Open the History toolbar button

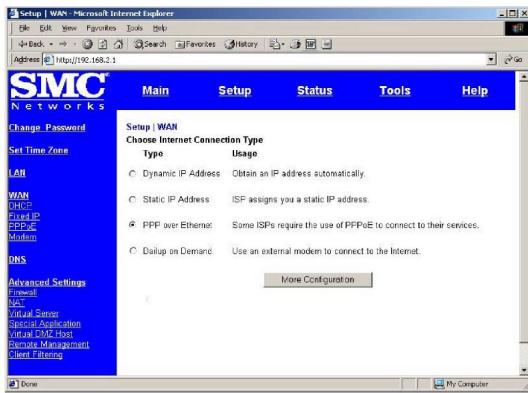241,44
